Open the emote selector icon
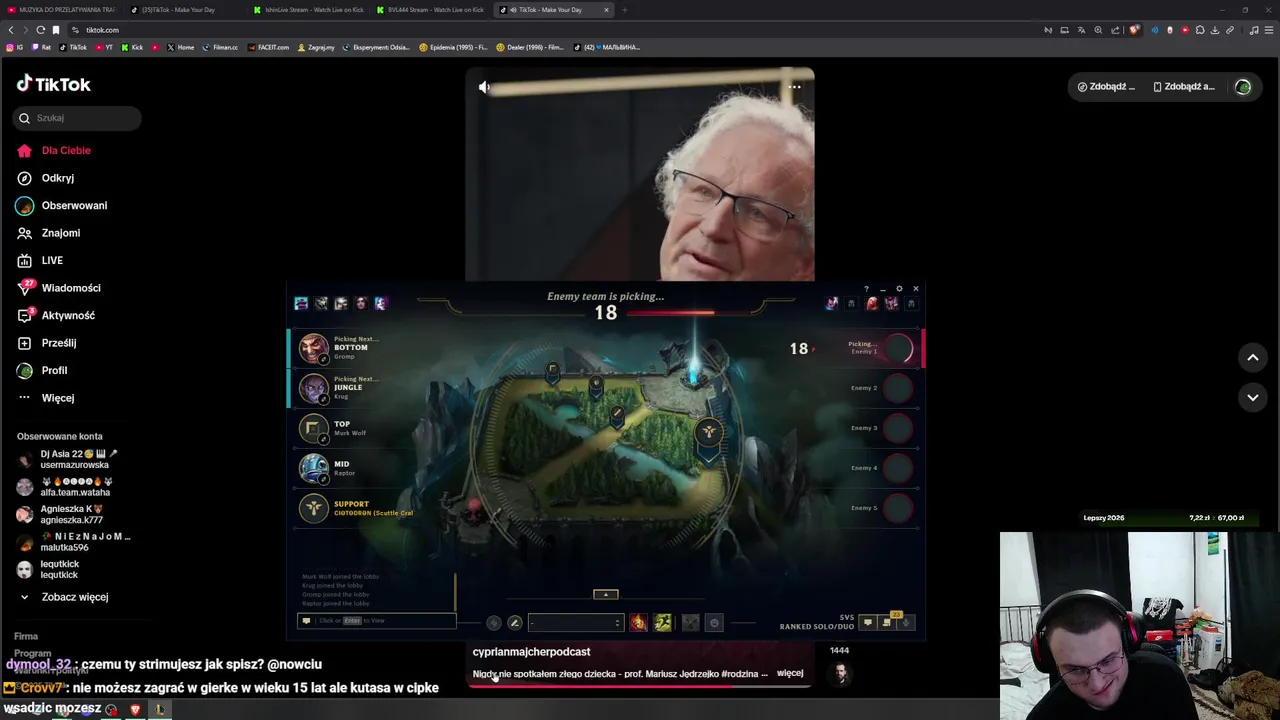1280x720 pixels. 714,622
